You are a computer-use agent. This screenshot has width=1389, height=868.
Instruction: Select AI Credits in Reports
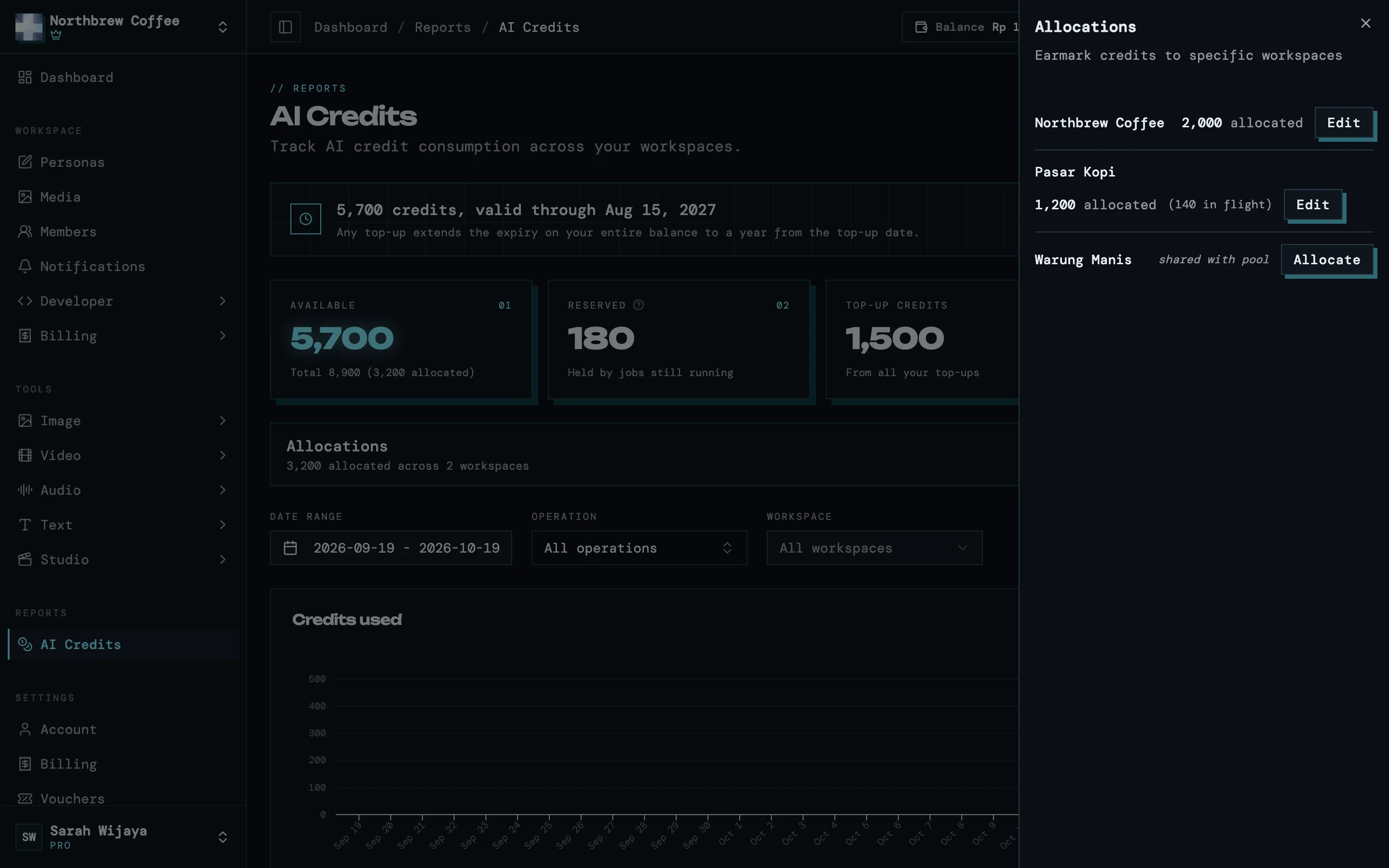[x=123, y=645]
